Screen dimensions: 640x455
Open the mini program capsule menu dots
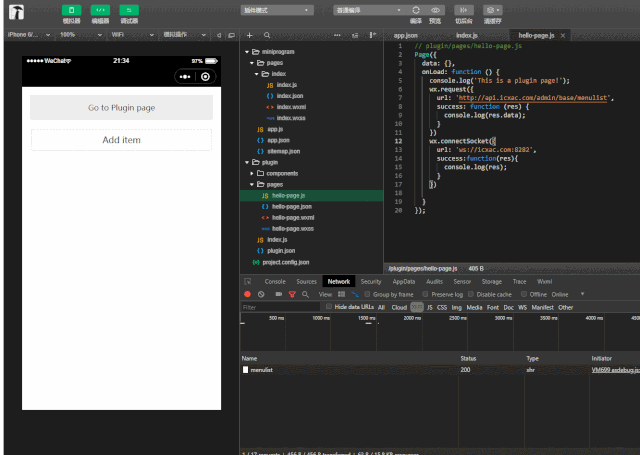[x=185, y=77]
